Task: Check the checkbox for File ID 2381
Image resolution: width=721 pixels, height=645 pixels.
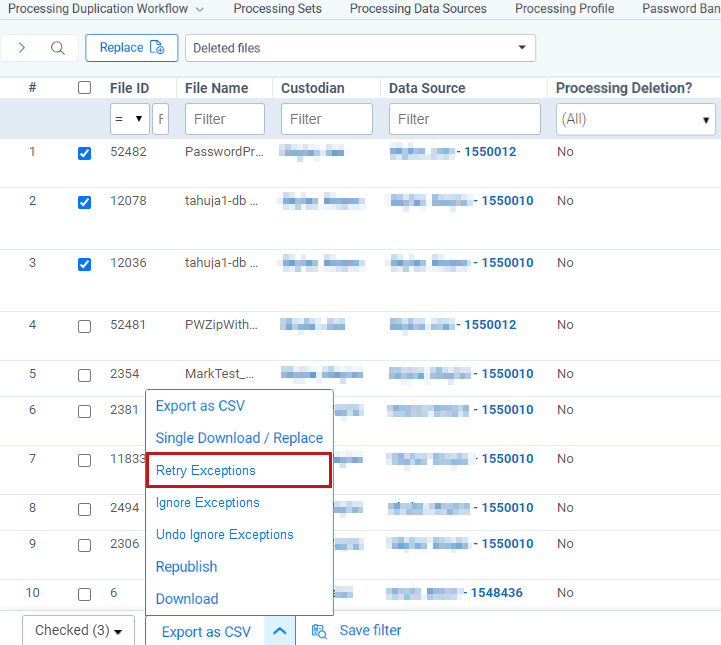Action: 85,411
